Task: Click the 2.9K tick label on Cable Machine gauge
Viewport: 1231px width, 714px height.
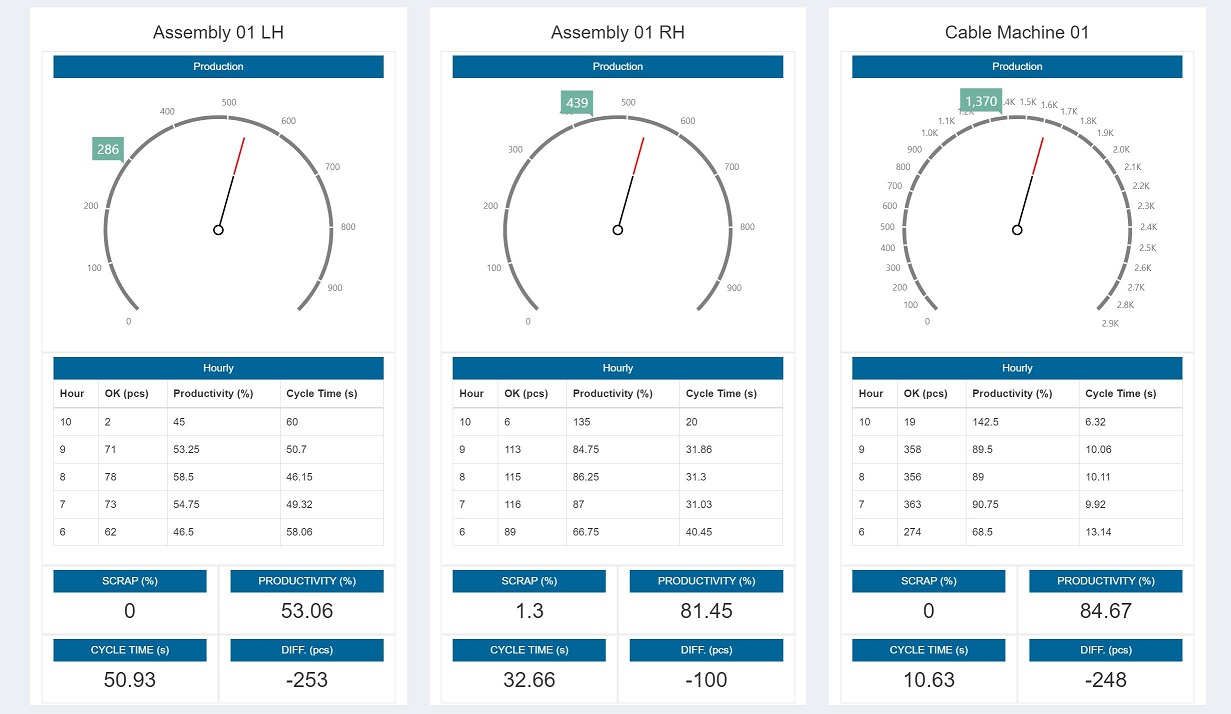Action: pyautogui.click(x=1110, y=323)
